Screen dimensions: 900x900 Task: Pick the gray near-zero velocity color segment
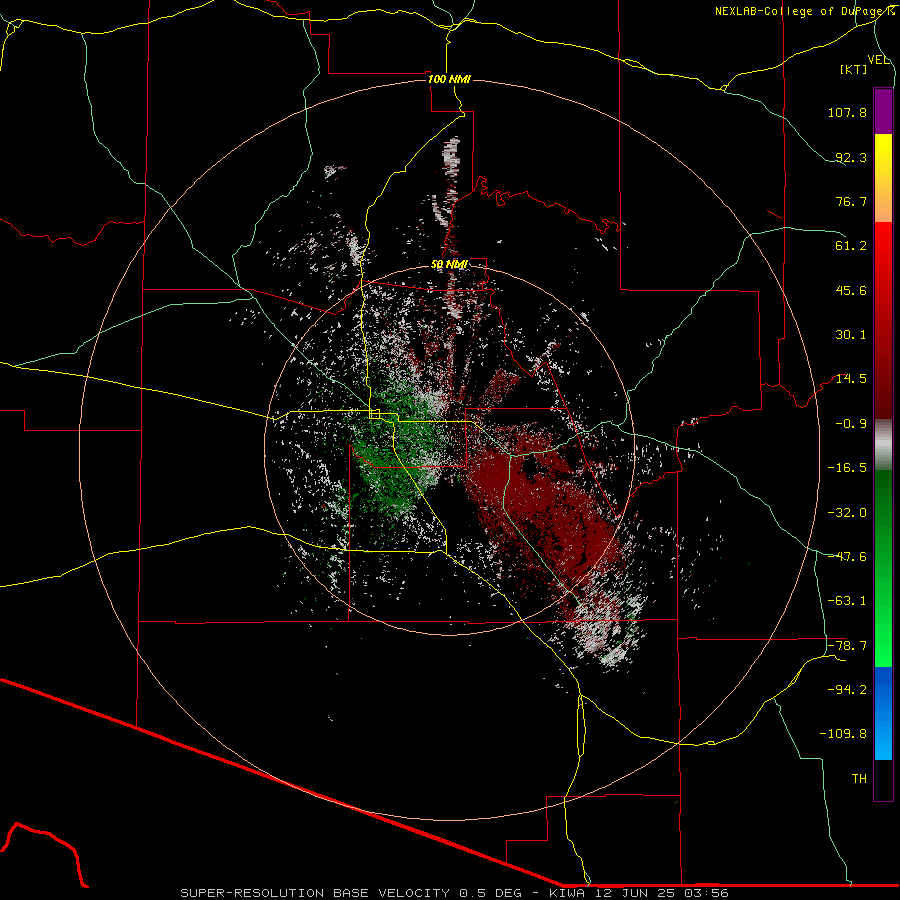pos(883,445)
